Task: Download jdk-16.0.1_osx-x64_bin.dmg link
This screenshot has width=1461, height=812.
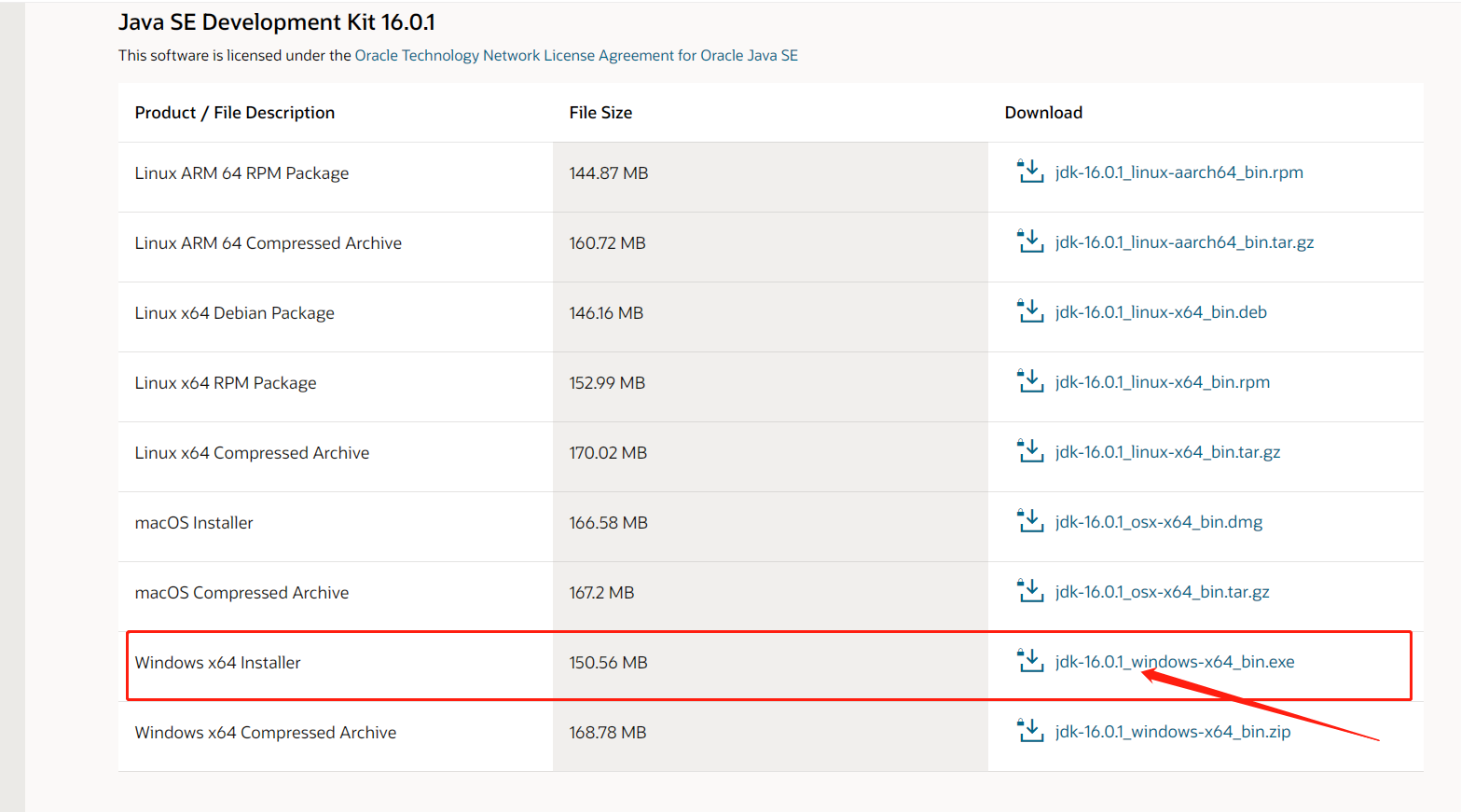Action: click(x=1159, y=522)
